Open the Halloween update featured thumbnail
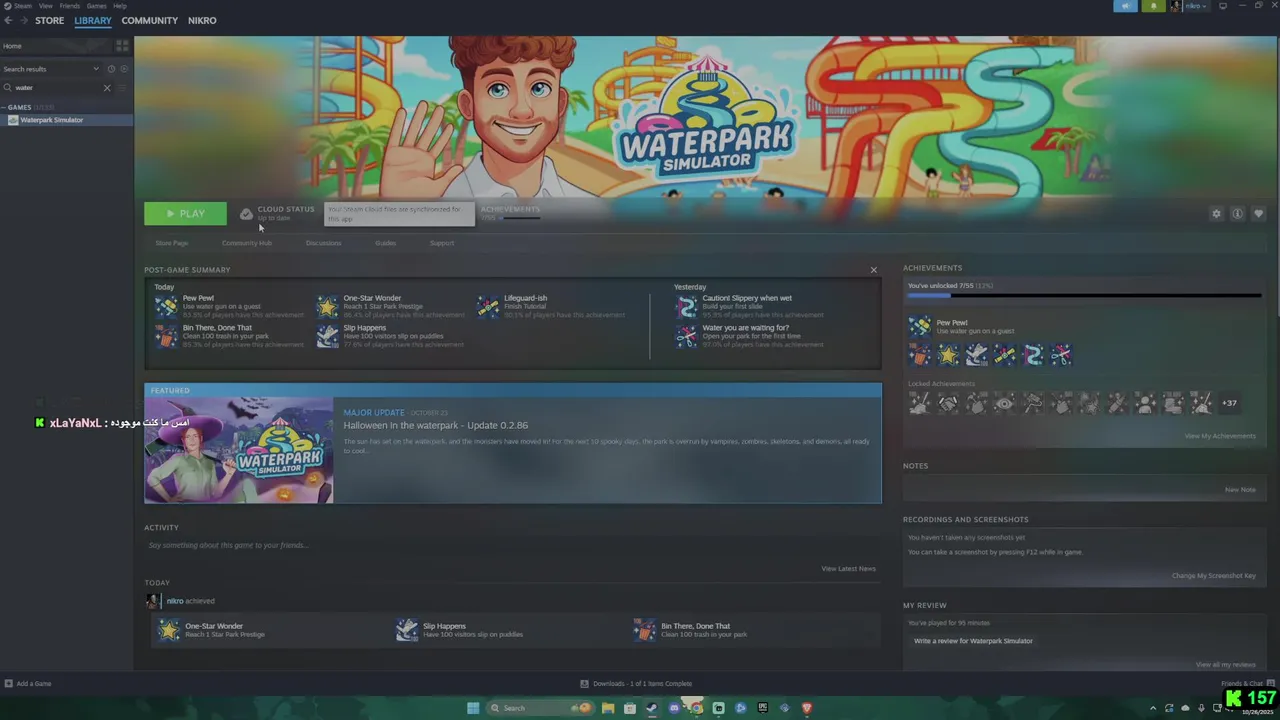 (x=239, y=450)
